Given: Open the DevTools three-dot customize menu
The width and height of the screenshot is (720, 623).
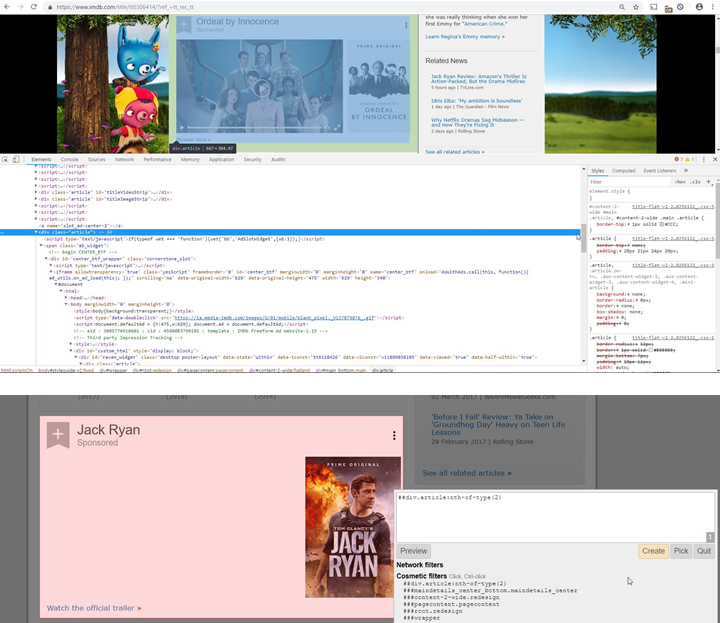Looking at the screenshot, I should (704, 159).
